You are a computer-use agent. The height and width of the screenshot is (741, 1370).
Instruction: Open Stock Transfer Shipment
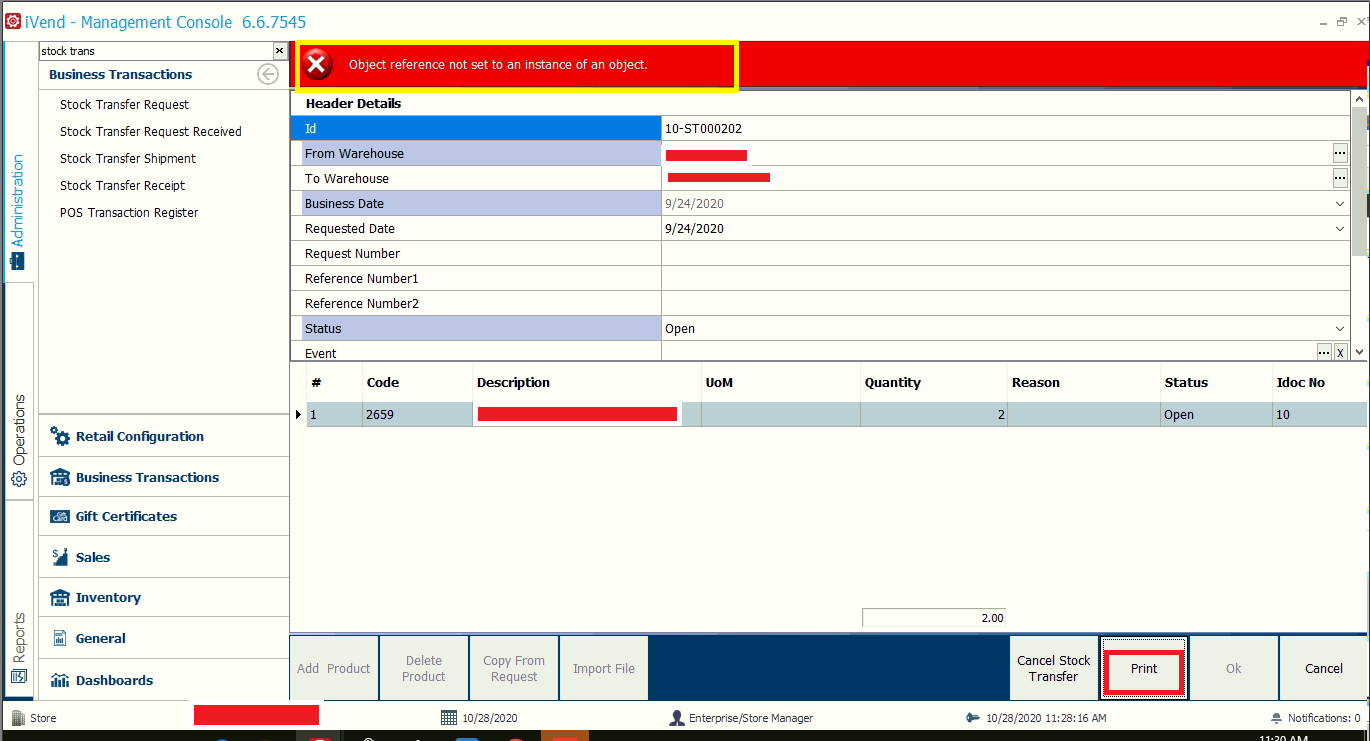tap(128, 158)
